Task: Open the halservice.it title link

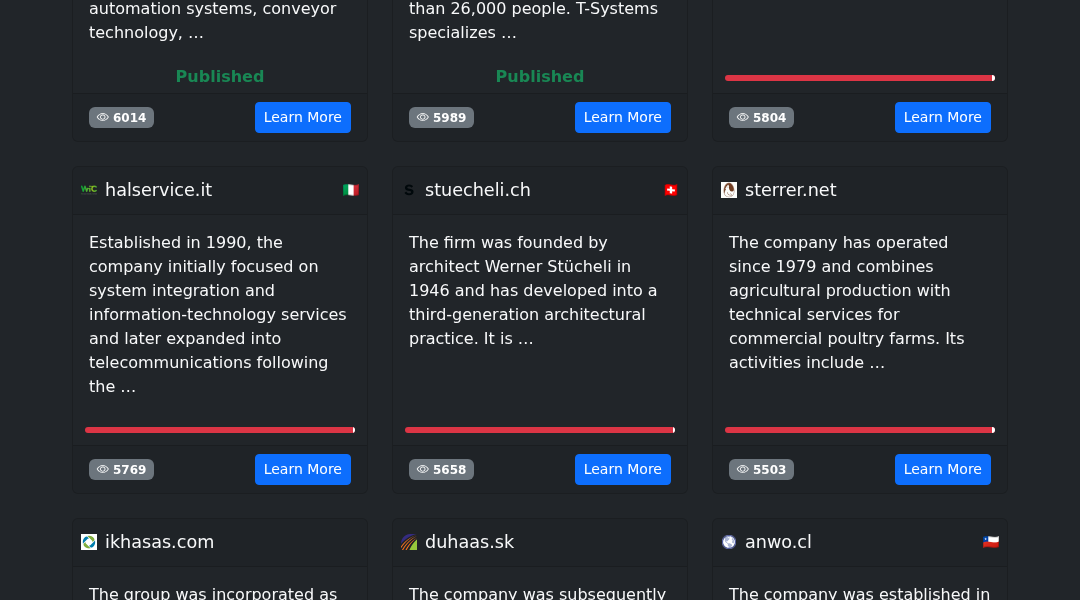Action: [x=158, y=190]
